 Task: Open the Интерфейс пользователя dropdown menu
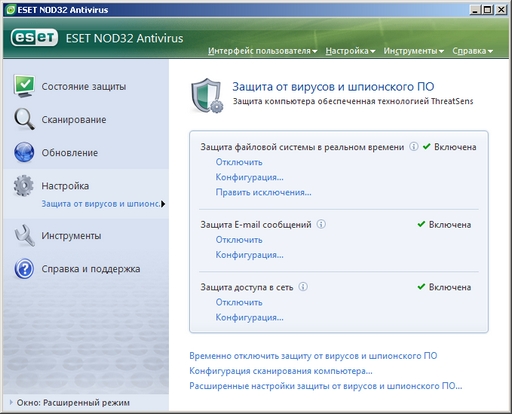[x=263, y=51]
